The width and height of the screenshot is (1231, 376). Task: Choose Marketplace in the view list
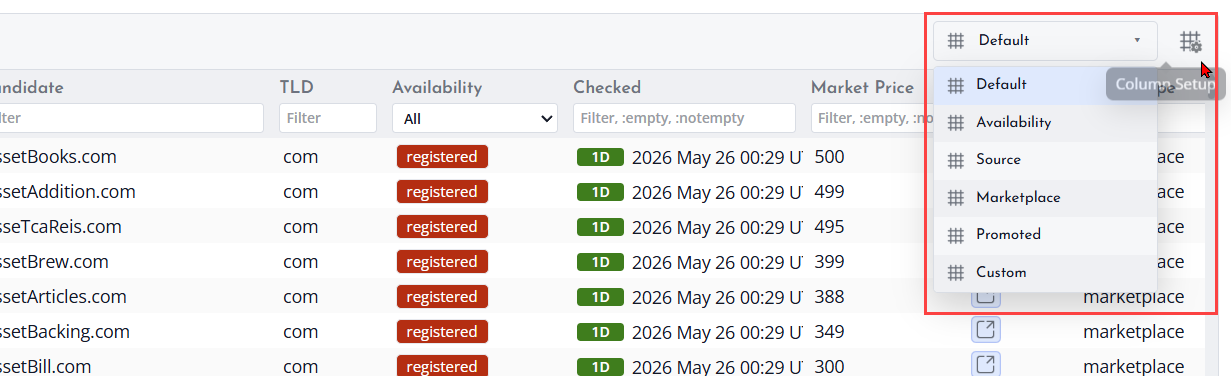tap(1045, 197)
